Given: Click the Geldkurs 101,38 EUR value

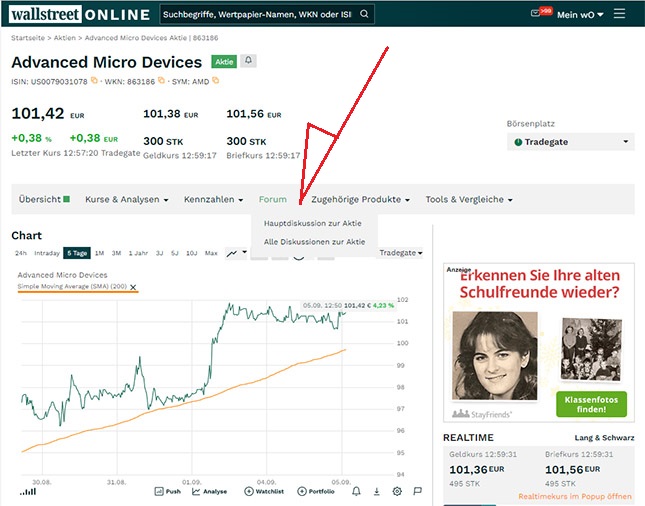Looking at the screenshot, I should 170,114.
